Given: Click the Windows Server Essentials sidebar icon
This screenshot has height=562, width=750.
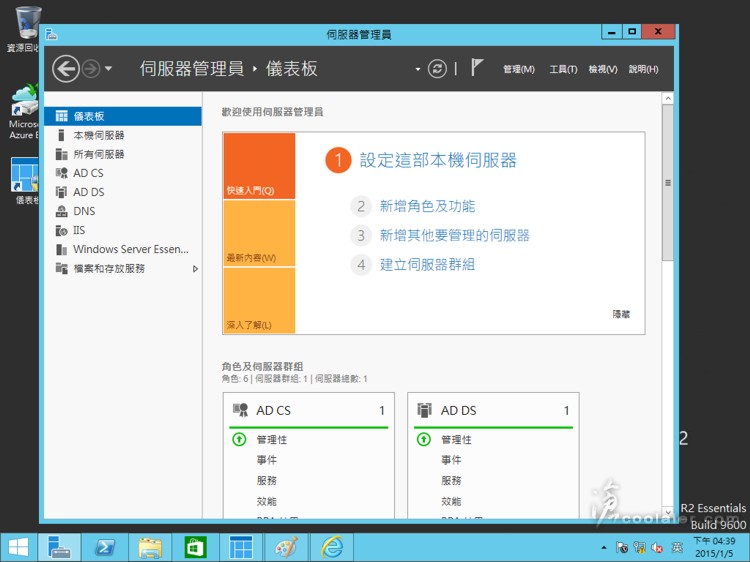Looking at the screenshot, I should click(61, 249).
